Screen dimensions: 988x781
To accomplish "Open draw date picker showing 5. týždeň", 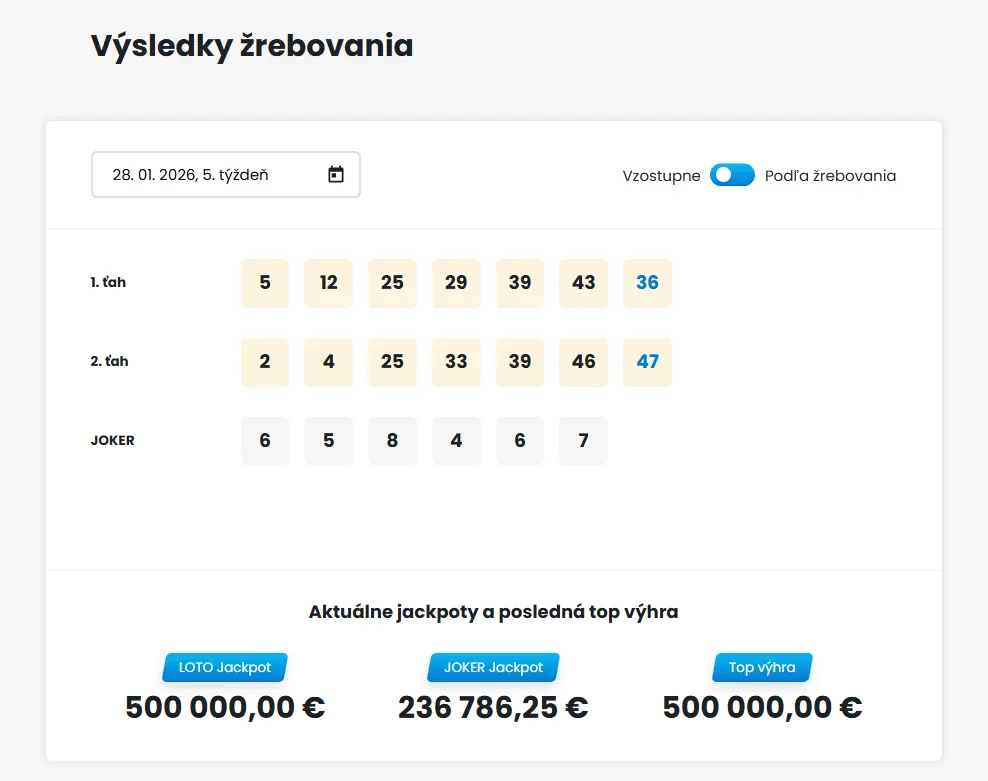I will [225, 174].
